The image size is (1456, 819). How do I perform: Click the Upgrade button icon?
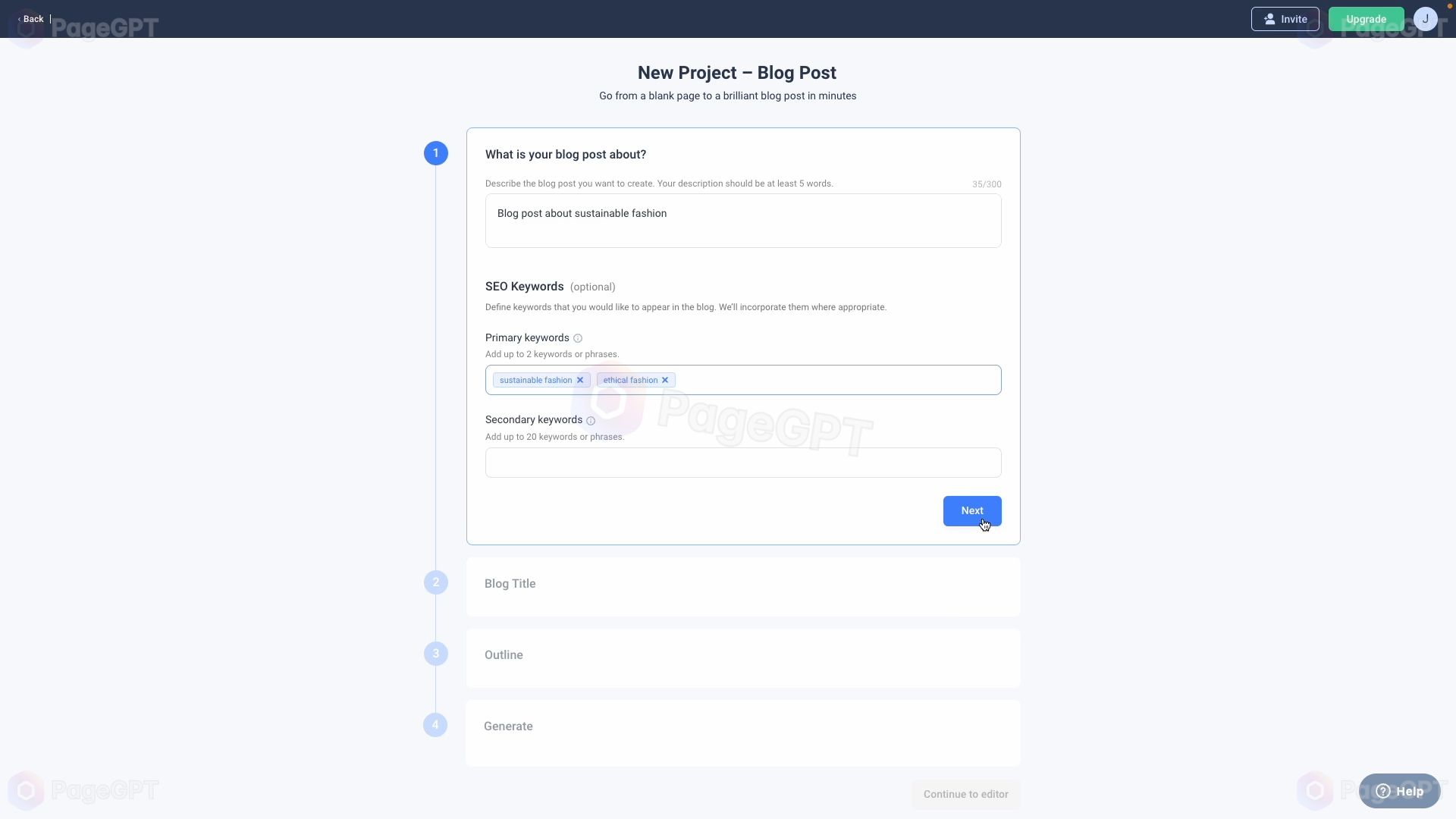click(1366, 19)
